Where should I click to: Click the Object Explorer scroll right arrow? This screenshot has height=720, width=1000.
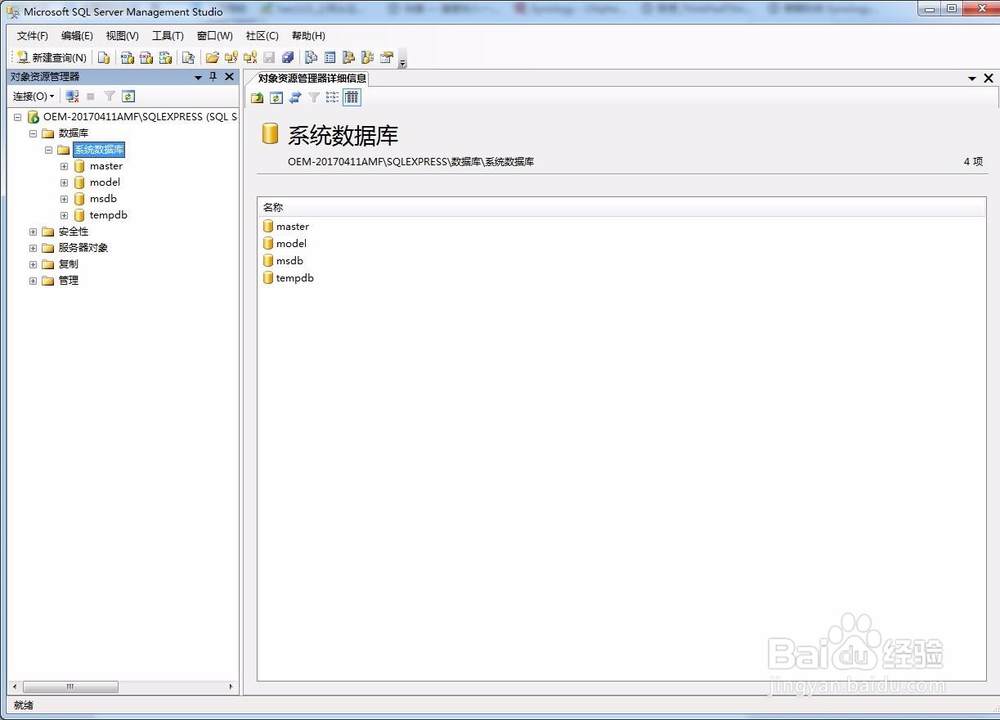(x=231, y=687)
